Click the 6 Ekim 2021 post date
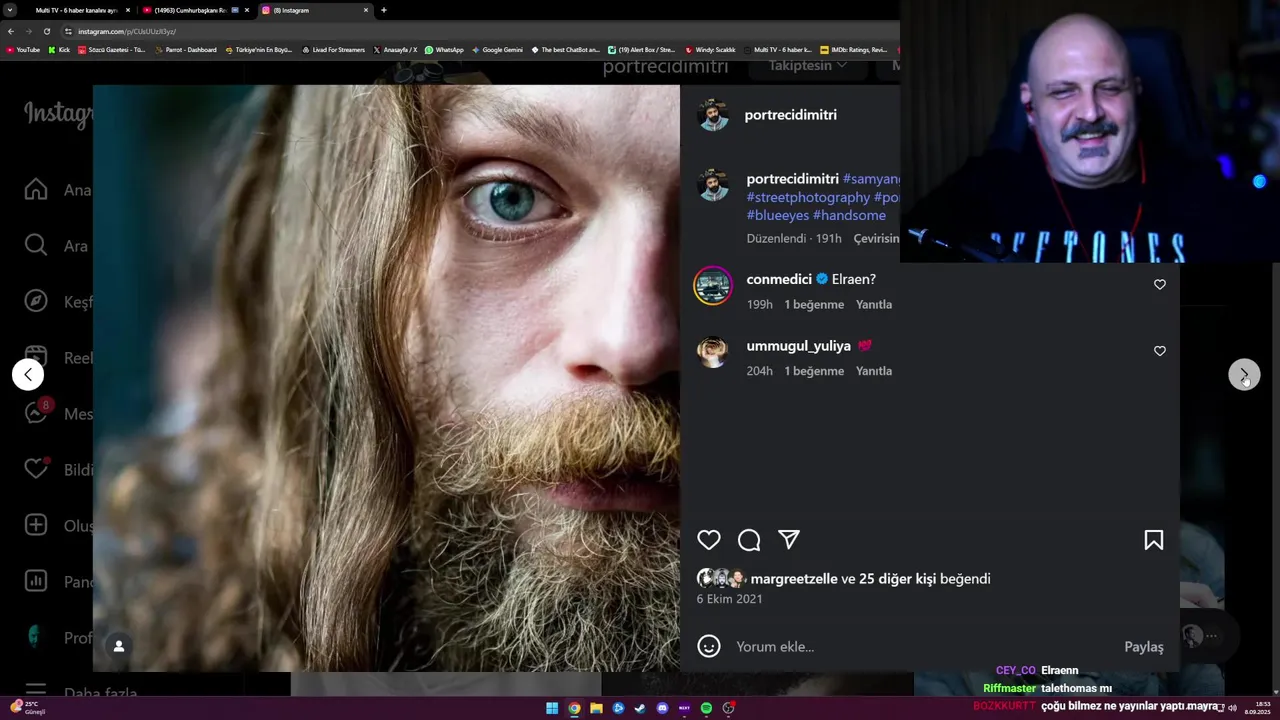The image size is (1280, 720). click(729, 599)
